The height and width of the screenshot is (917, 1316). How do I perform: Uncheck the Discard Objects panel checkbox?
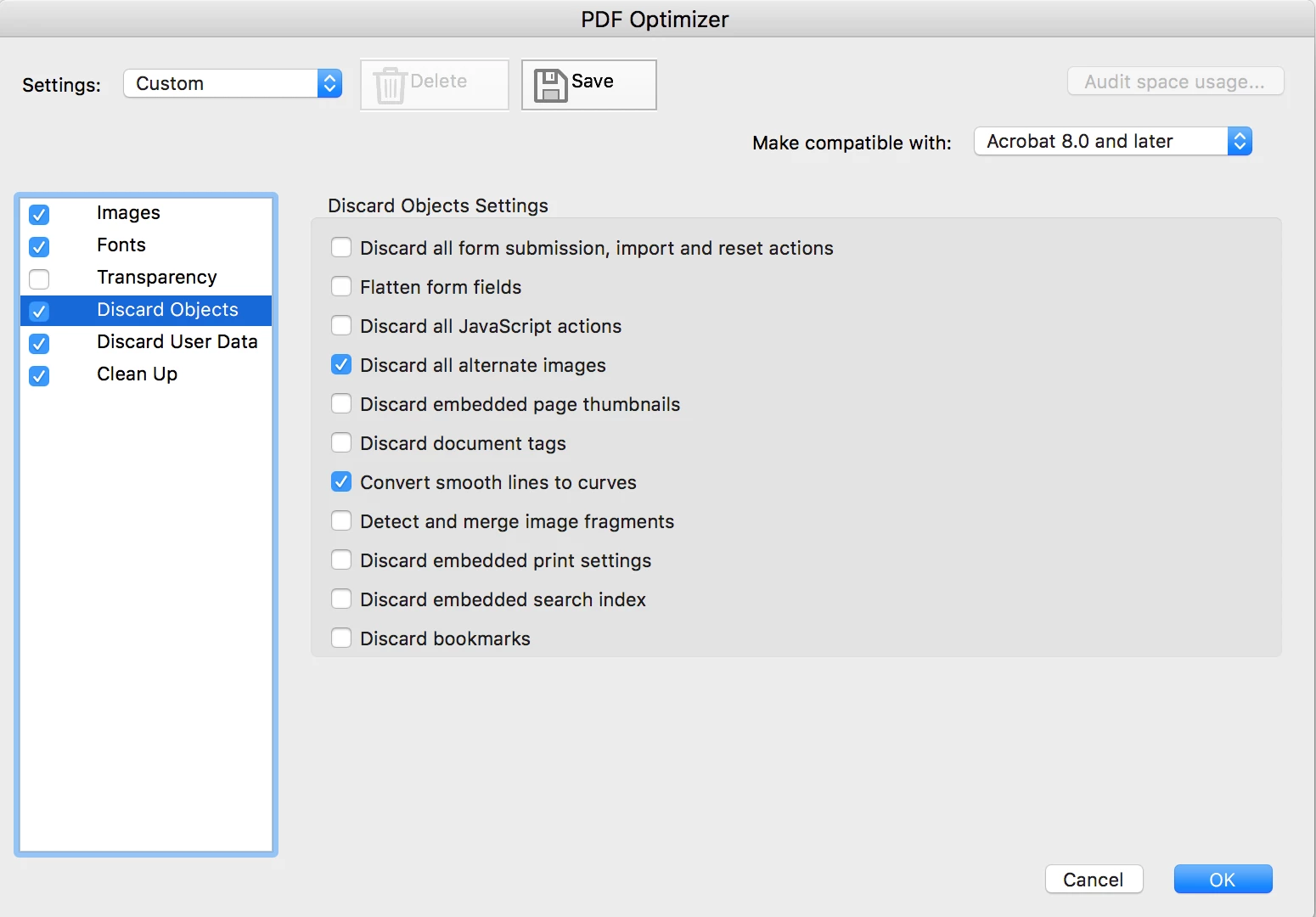(39, 311)
